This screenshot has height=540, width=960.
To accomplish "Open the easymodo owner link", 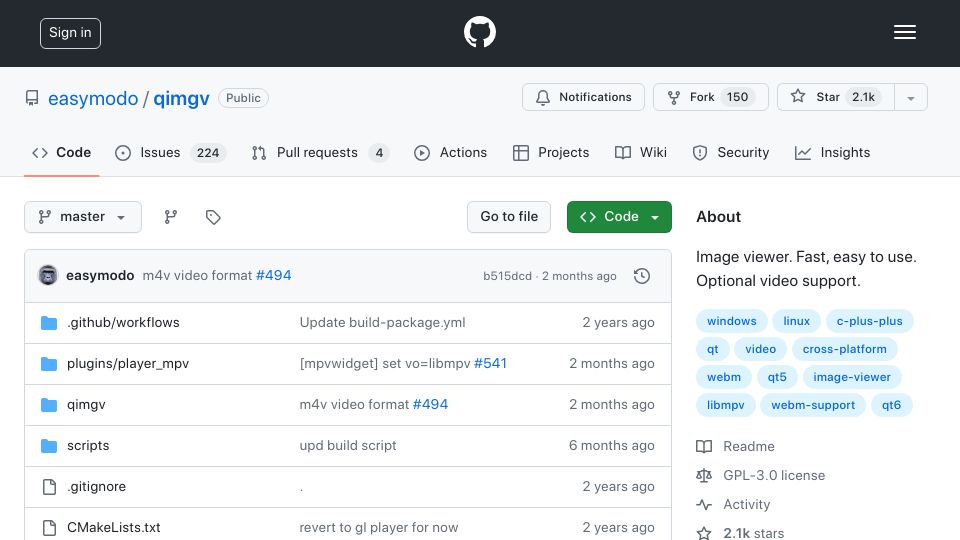I will point(93,99).
